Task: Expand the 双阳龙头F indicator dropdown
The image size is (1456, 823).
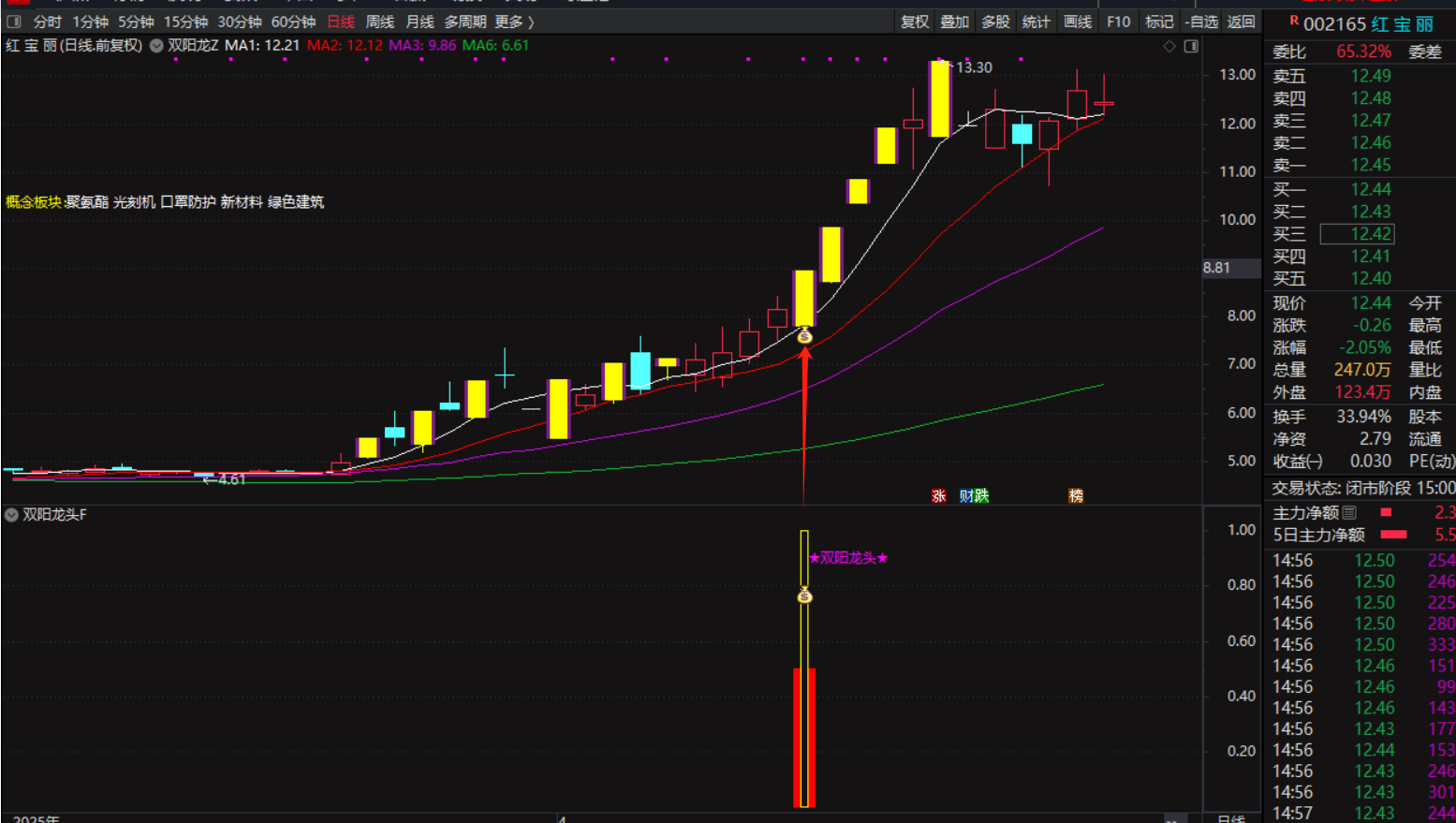Action: pyautogui.click(x=11, y=515)
